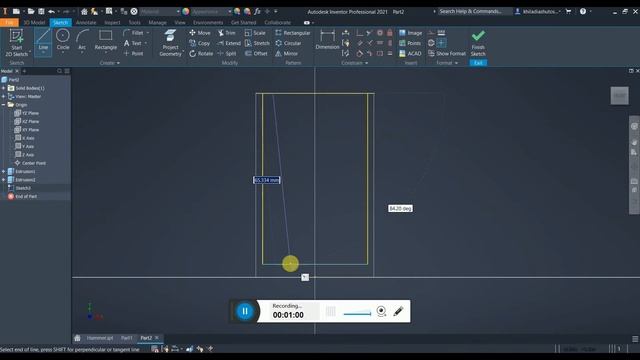Click the Project Geometry tool
Screen dimensions: 640x360
pyautogui.click(x=170, y=42)
